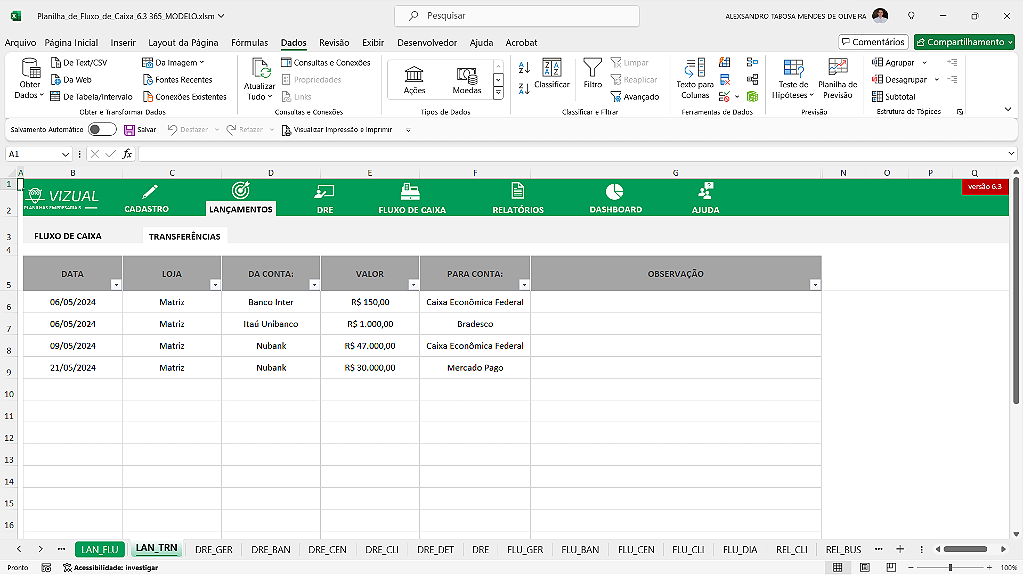
Task: Toggle the Salvamento Automático switch
Action: click(x=101, y=129)
